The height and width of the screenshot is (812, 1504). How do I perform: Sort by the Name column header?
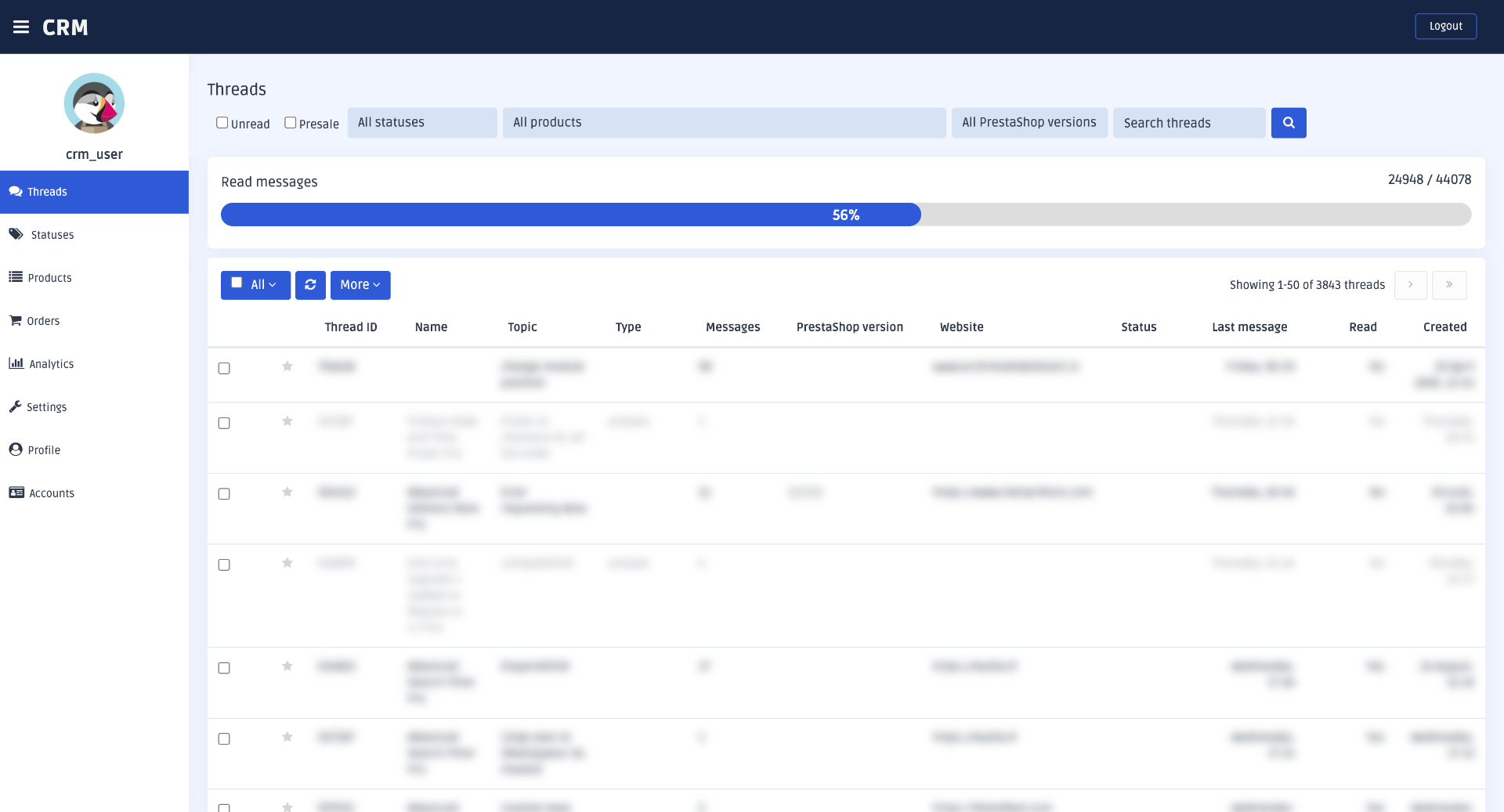click(x=431, y=327)
